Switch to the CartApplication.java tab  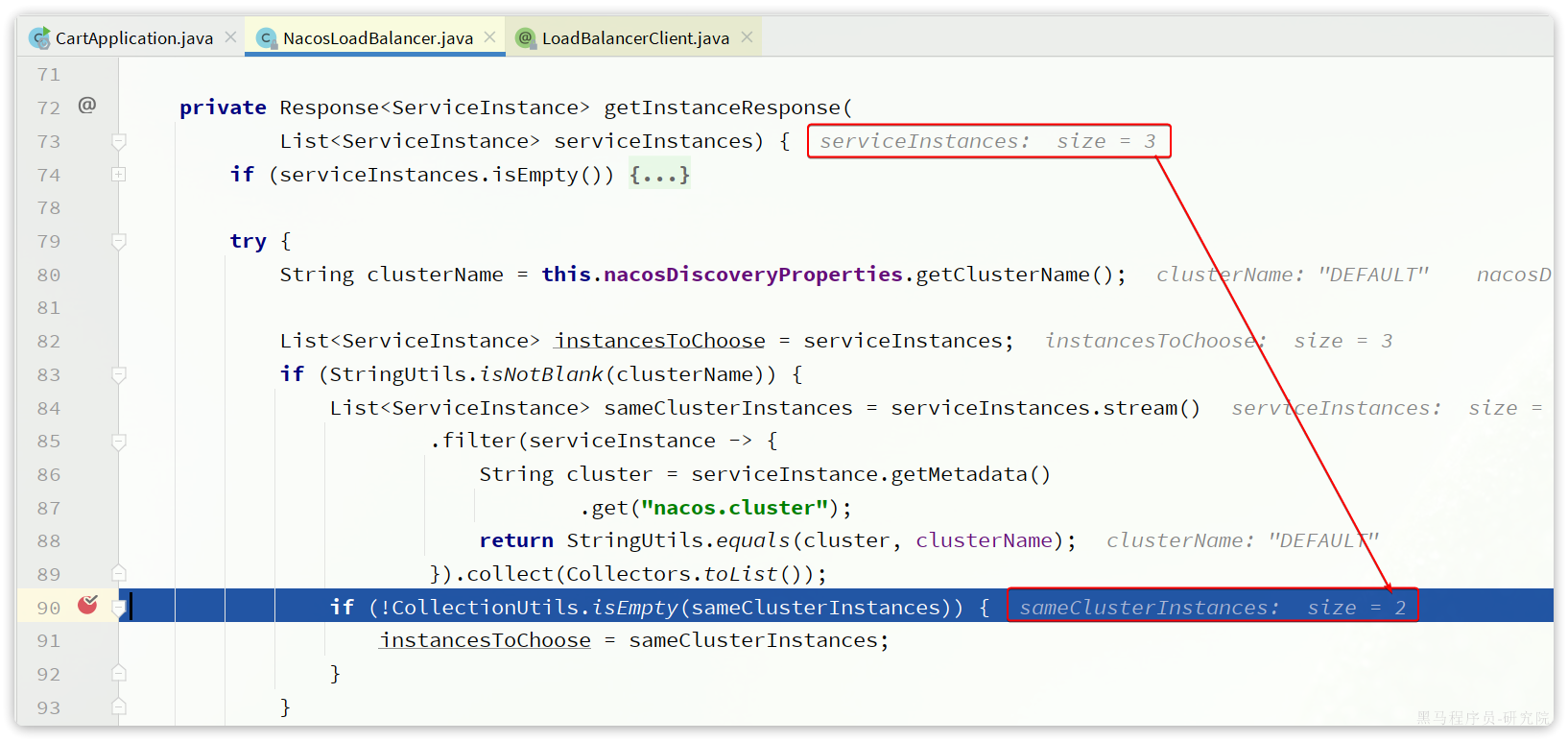tap(133, 38)
